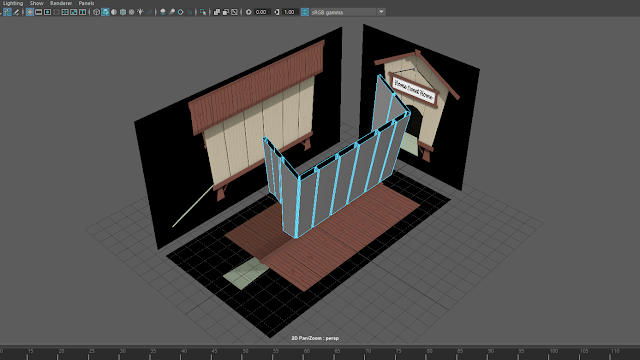Click the film gate icon
The image size is (640, 360).
point(38,12)
